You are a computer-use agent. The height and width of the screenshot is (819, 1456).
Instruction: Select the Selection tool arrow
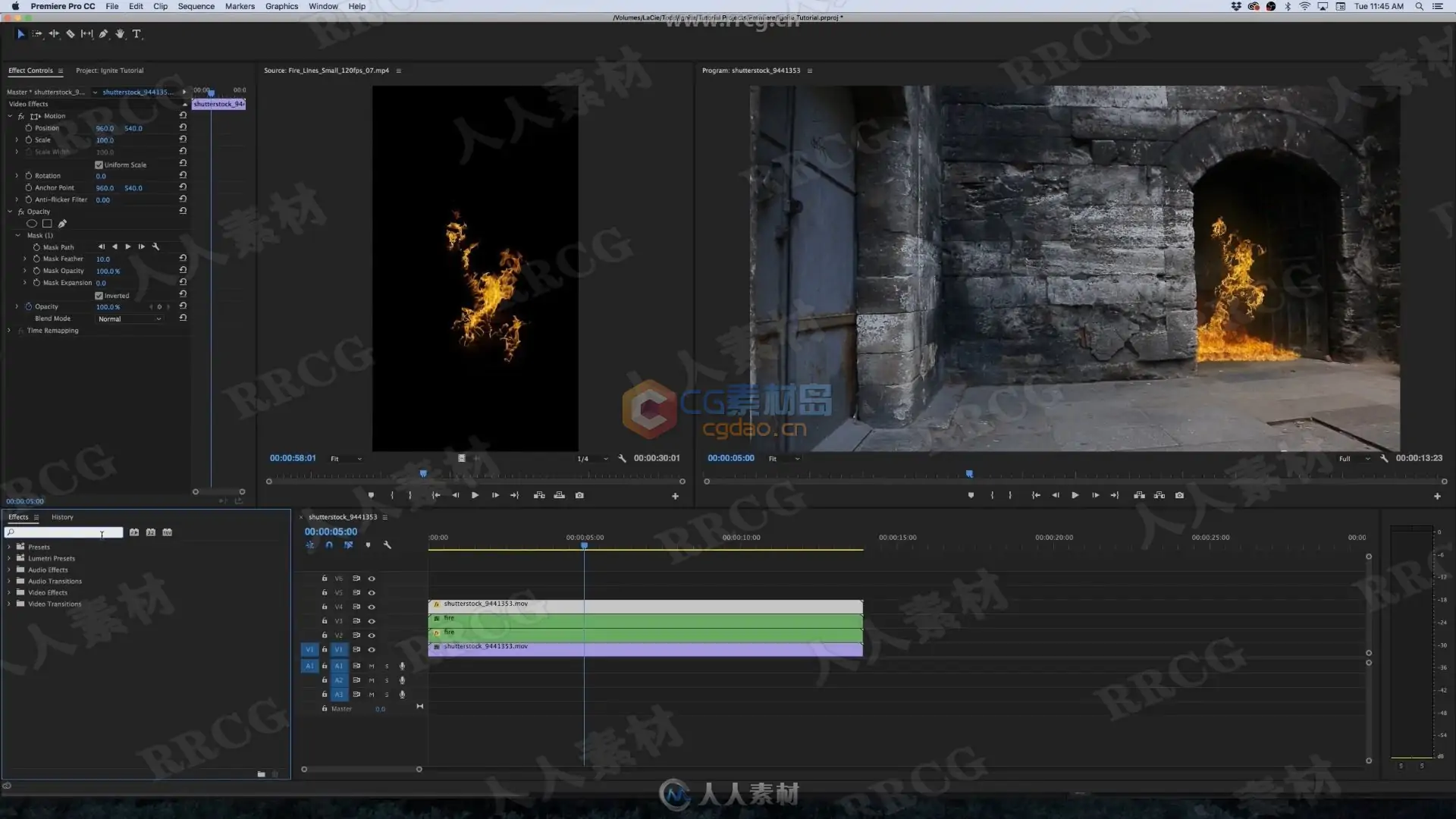click(x=20, y=34)
